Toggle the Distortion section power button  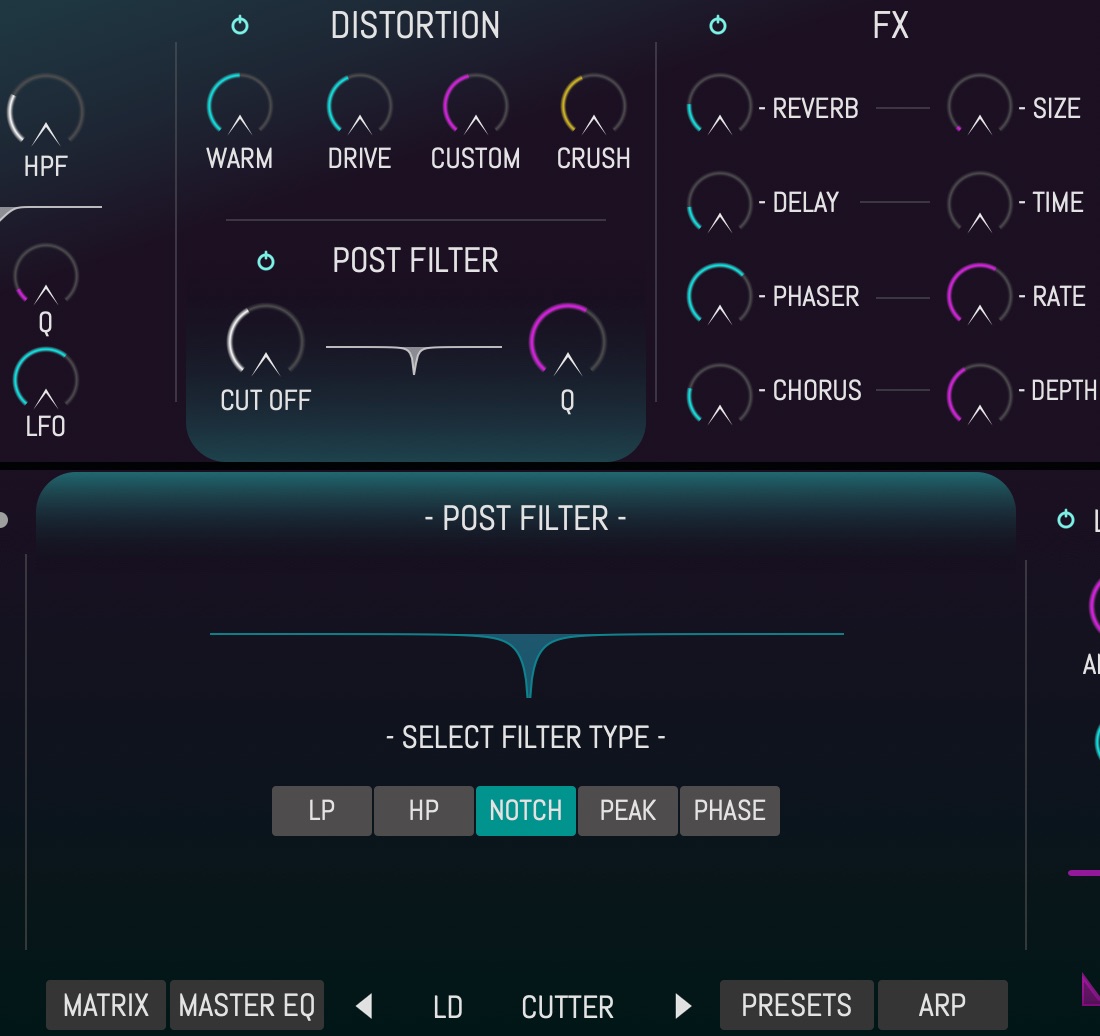coord(240,26)
